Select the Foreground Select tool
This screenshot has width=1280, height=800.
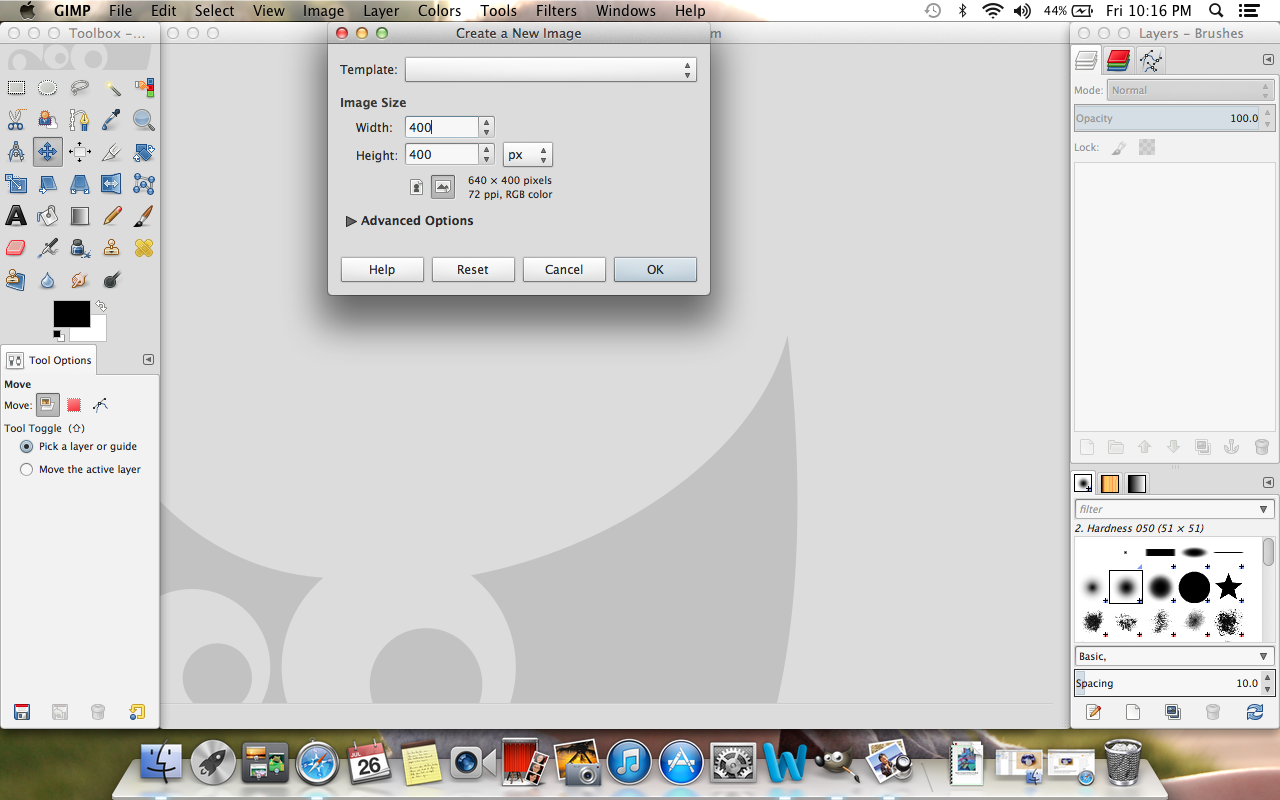click(x=48, y=120)
